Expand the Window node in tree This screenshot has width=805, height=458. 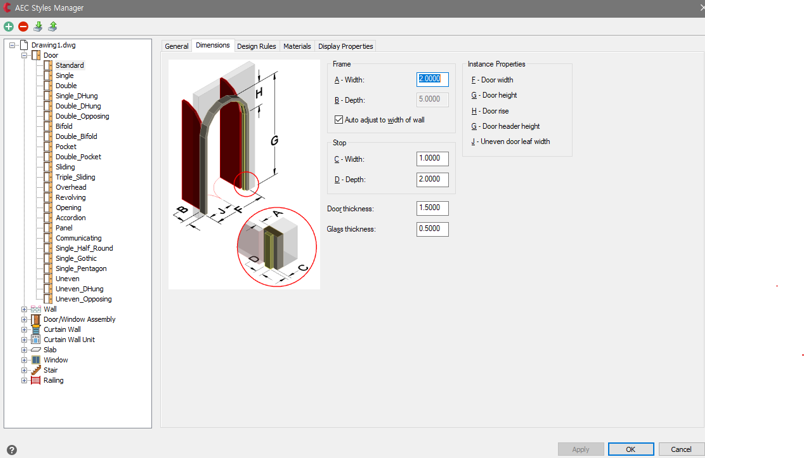[x=24, y=360]
